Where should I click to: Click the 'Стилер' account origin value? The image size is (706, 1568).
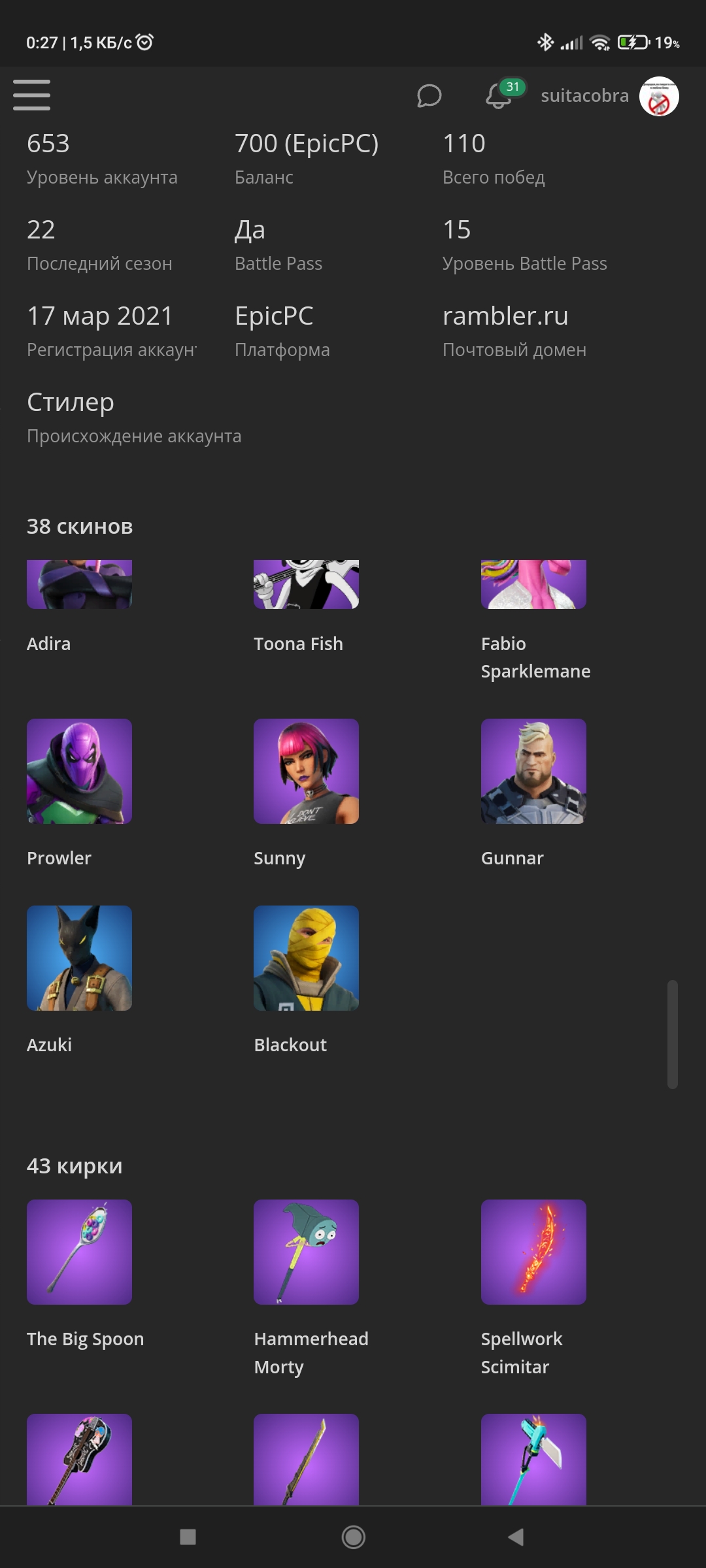pyautogui.click(x=71, y=402)
